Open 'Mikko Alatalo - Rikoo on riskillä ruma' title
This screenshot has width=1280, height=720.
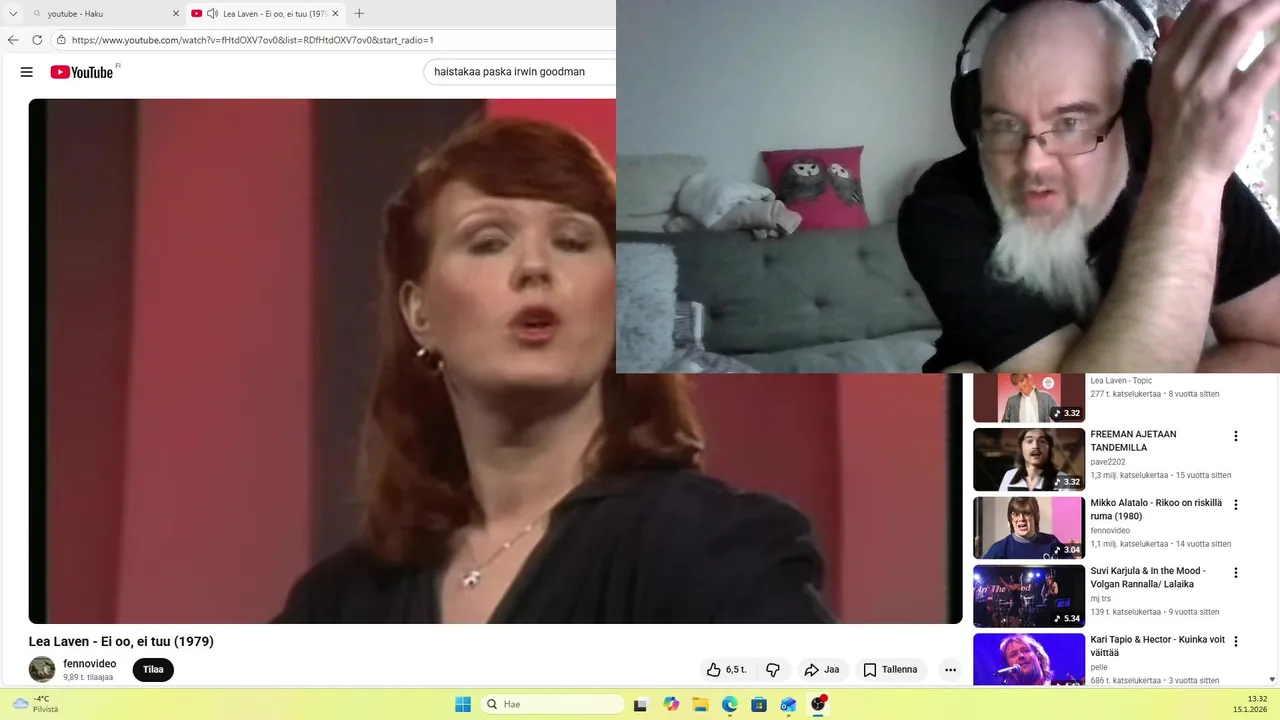pos(1156,510)
